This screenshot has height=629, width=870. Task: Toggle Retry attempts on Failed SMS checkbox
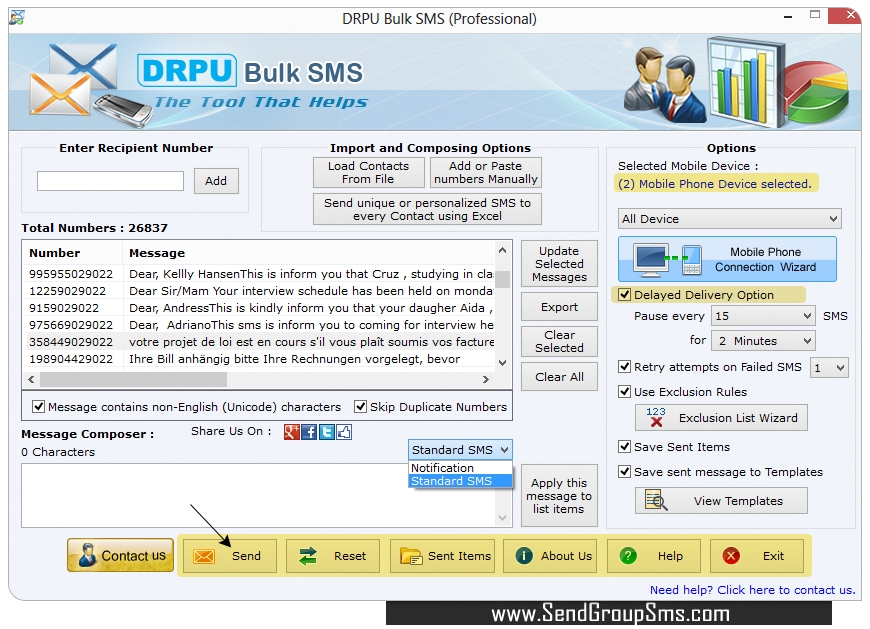[x=624, y=367]
